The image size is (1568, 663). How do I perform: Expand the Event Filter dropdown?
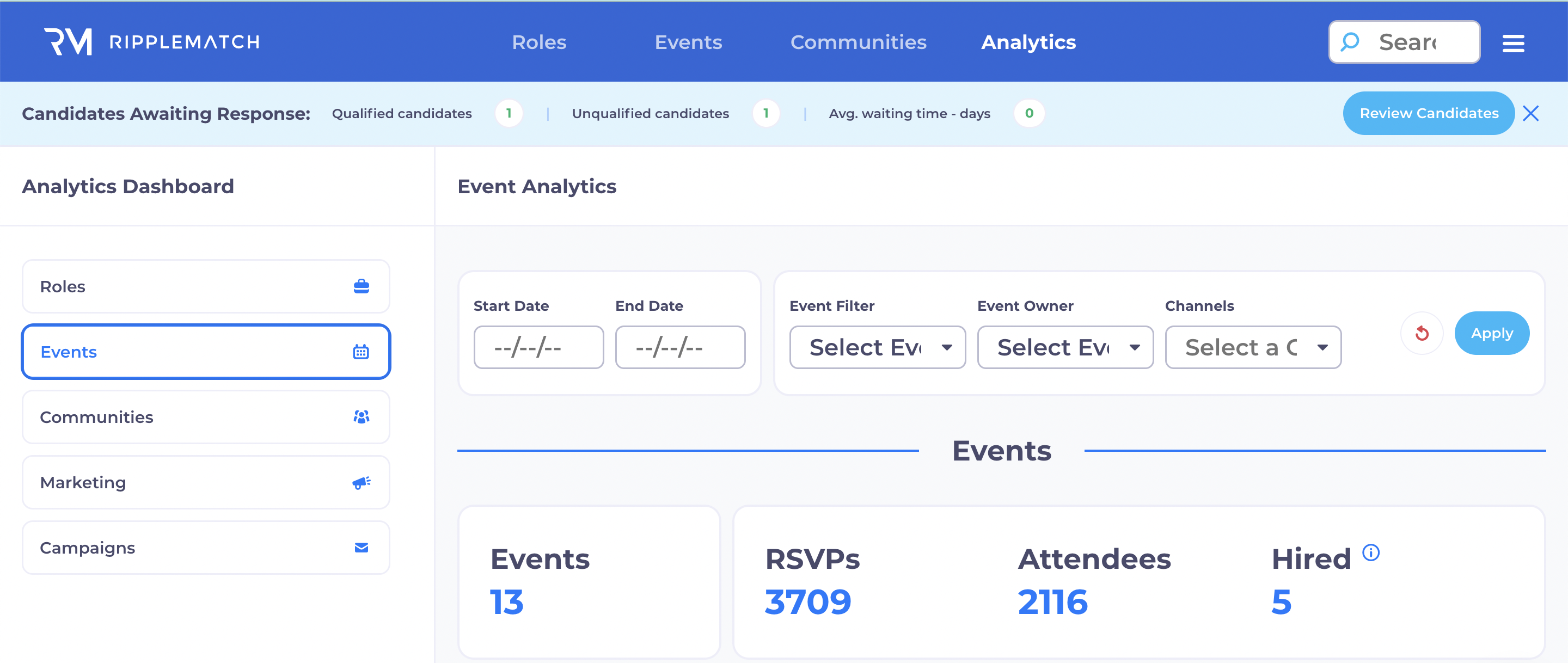point(877,347)
